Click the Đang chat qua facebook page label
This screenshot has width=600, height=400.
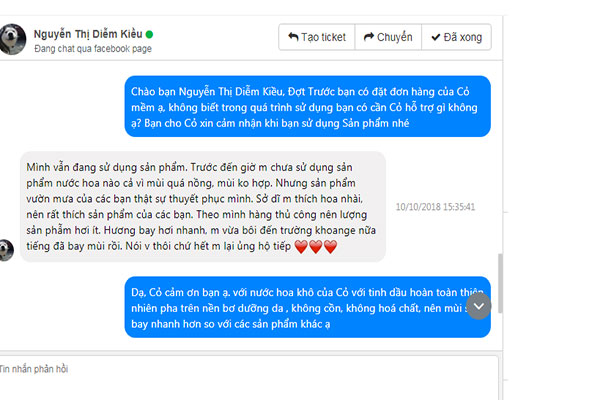93,49
